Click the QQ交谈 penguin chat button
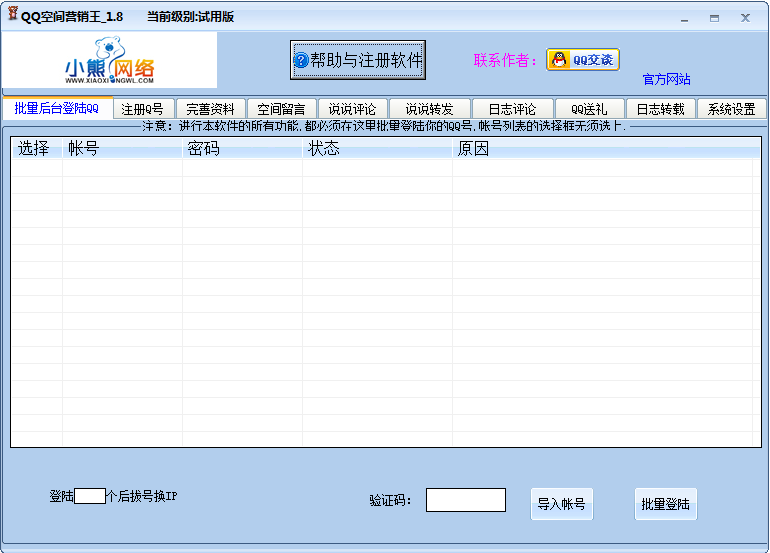The image size is (770, 553). coord(583,60)
